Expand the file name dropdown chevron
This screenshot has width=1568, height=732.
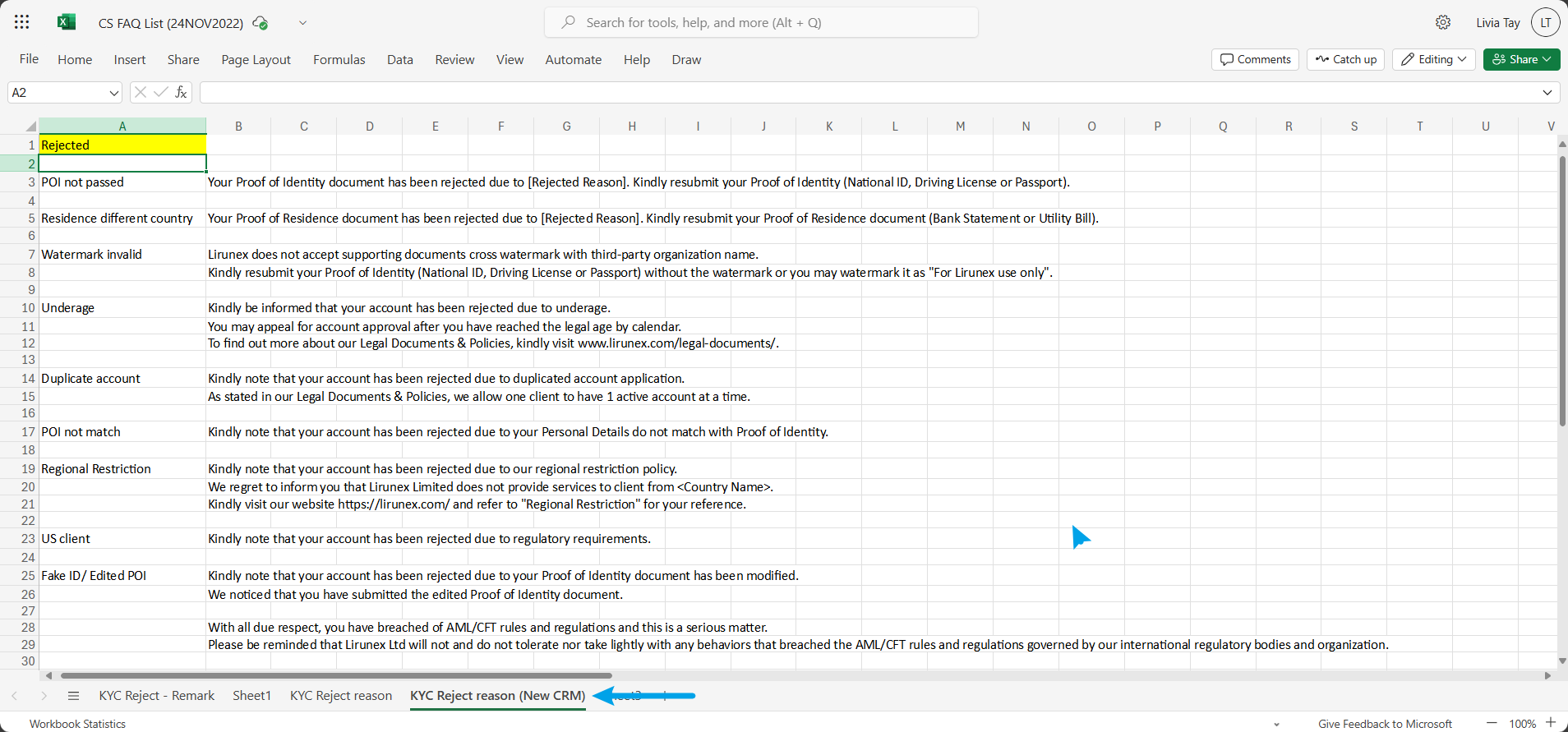point(302,23)
